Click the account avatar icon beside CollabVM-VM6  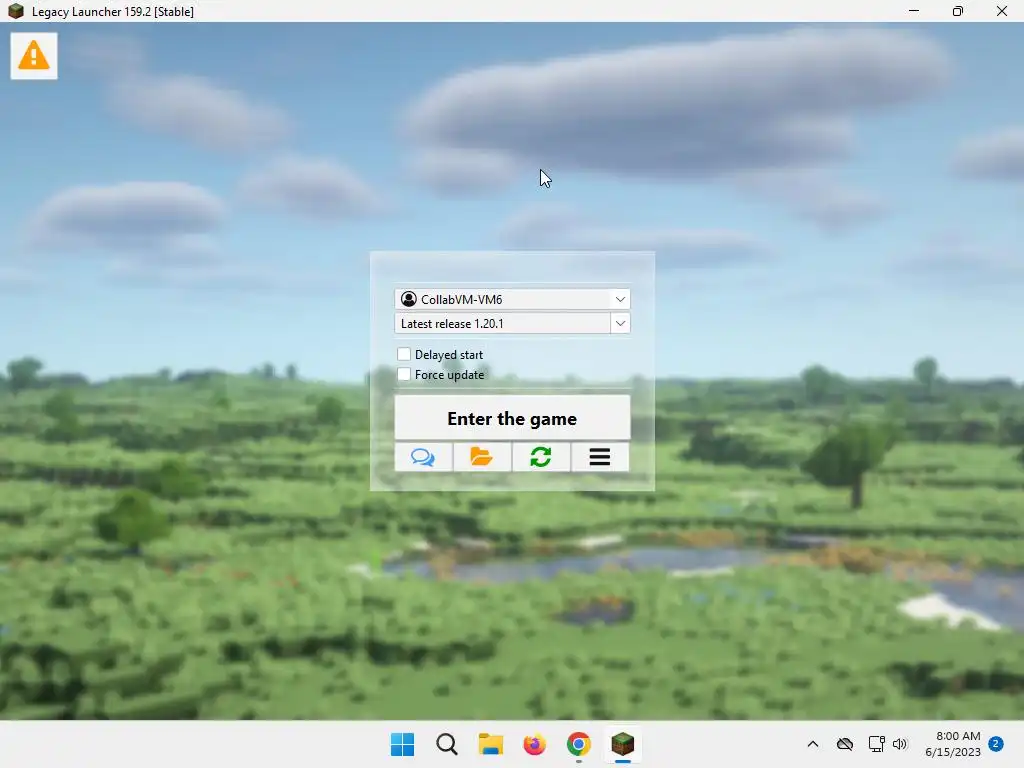tap(409, 299)
